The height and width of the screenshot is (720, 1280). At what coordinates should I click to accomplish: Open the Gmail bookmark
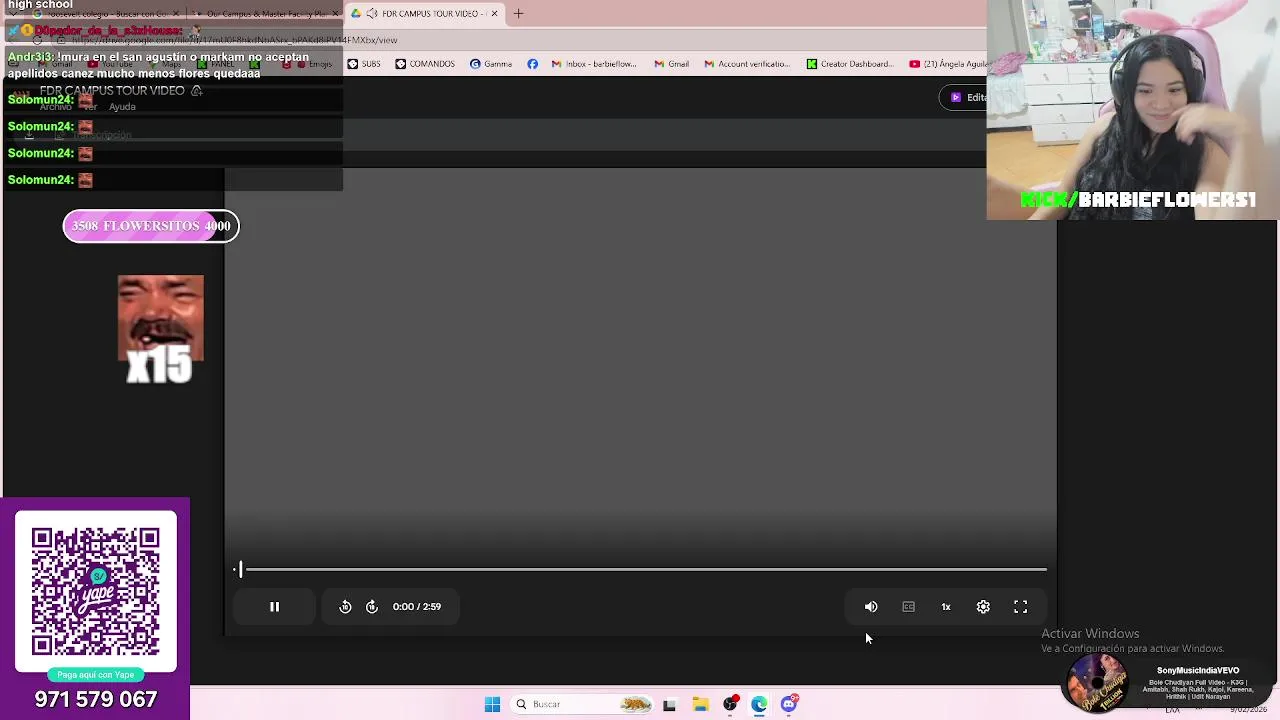[x=671, y=64]
